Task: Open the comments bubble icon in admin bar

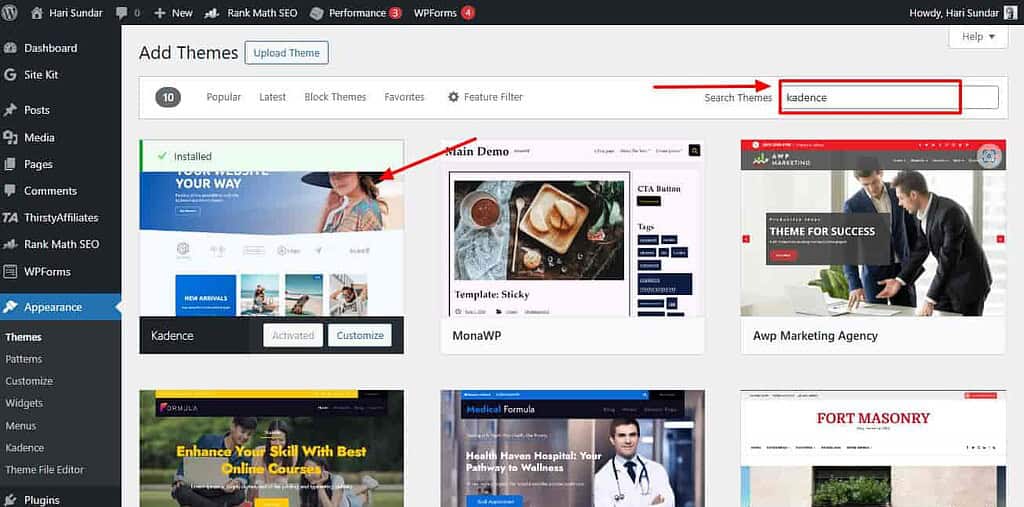Action: [122, 13]
